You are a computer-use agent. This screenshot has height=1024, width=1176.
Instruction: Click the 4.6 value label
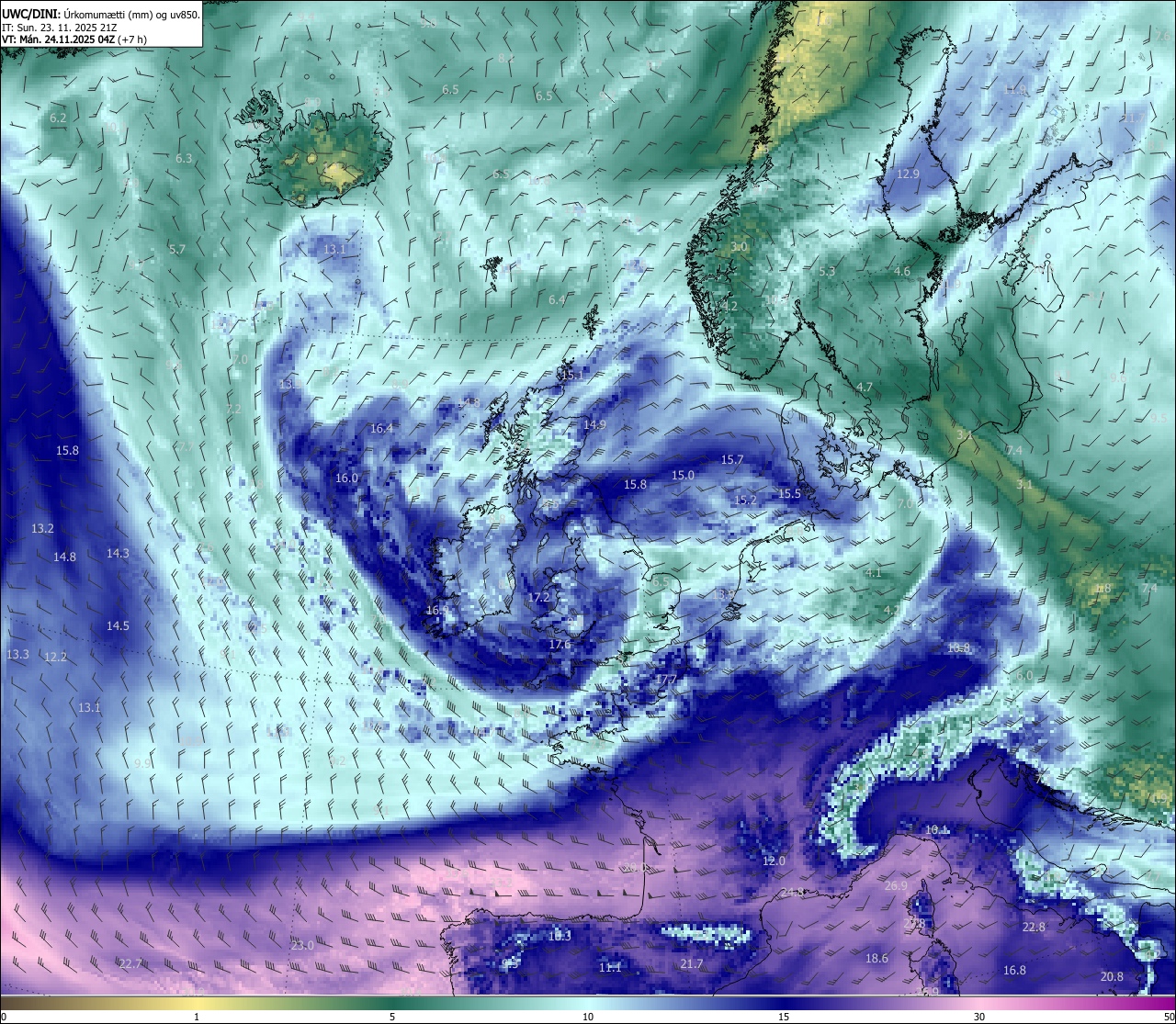[x=902, y=272]
